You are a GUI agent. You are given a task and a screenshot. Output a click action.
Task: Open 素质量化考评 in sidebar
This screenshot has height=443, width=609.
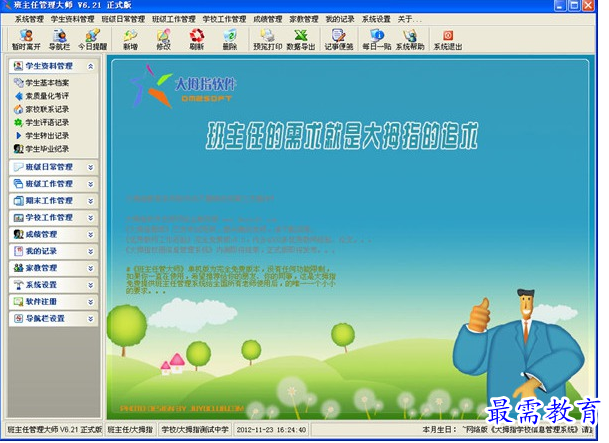click(47, 96)
